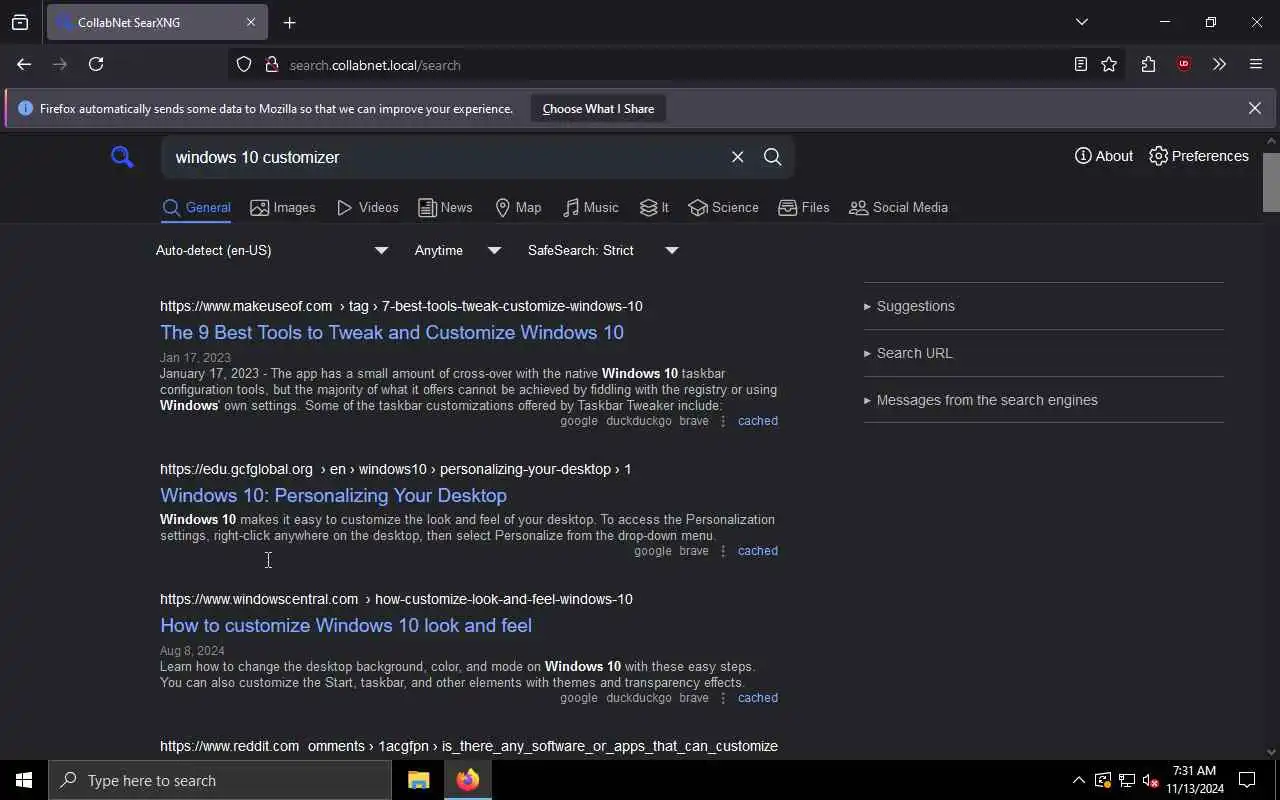
Task: Open the more-options dots on windowscentral result
Action: point(723,698)
